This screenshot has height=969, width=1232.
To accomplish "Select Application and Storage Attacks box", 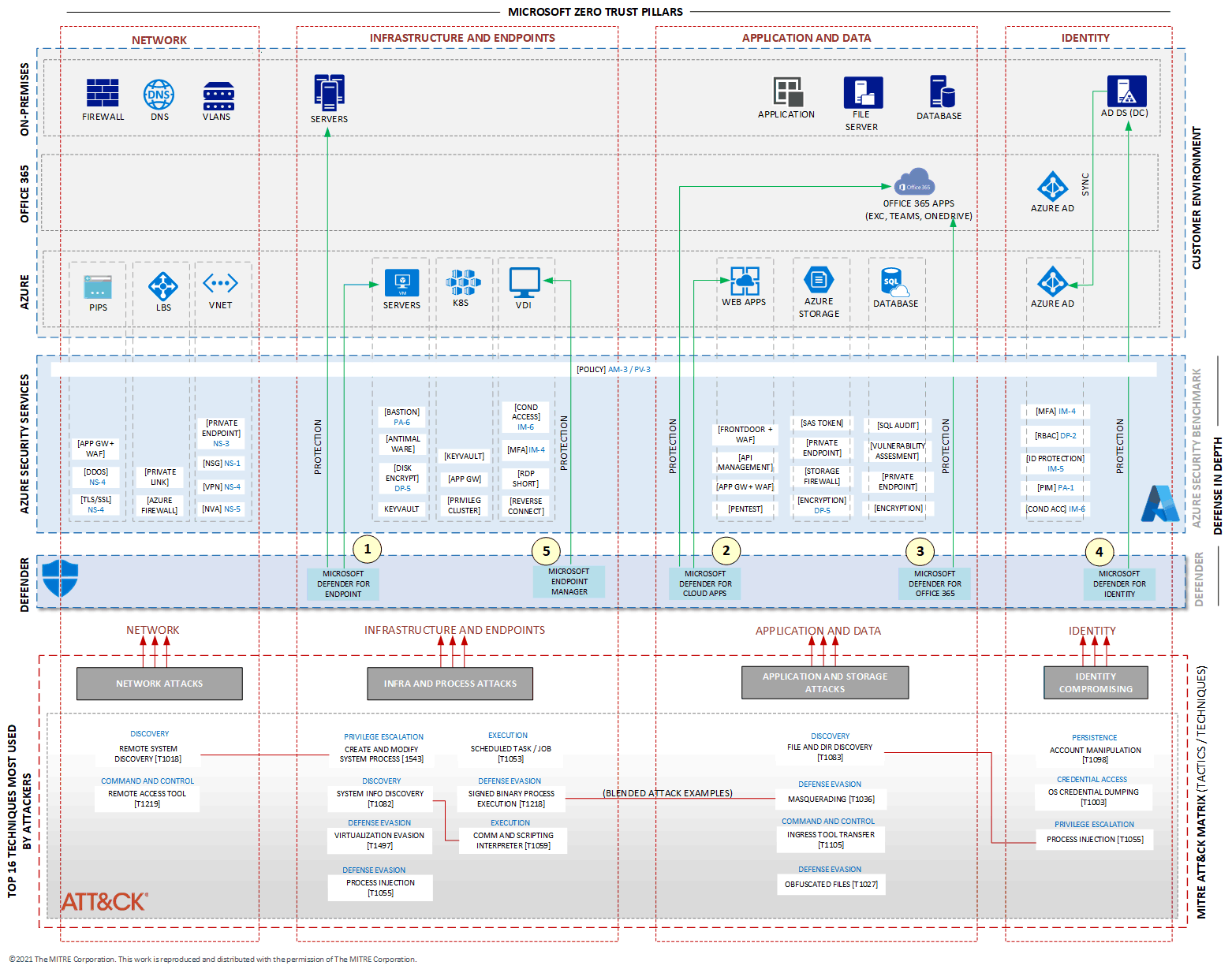I will pos(825,683).
